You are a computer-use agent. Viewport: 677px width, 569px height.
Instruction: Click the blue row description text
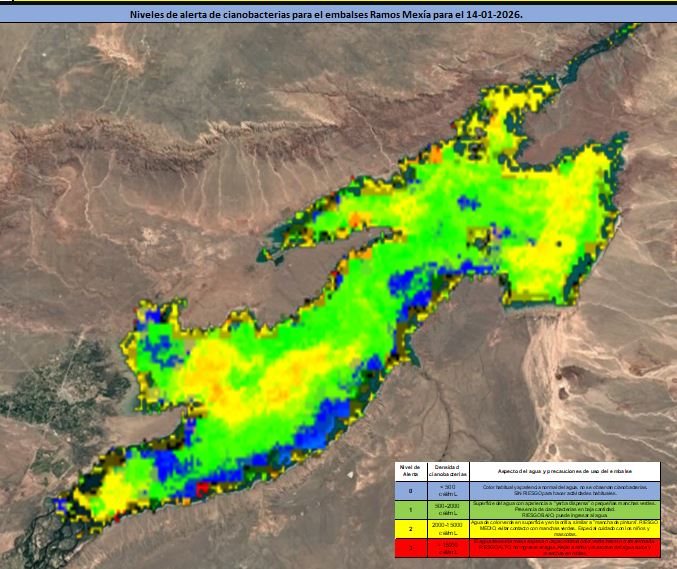pyautogui.click(x=559, y=489)
